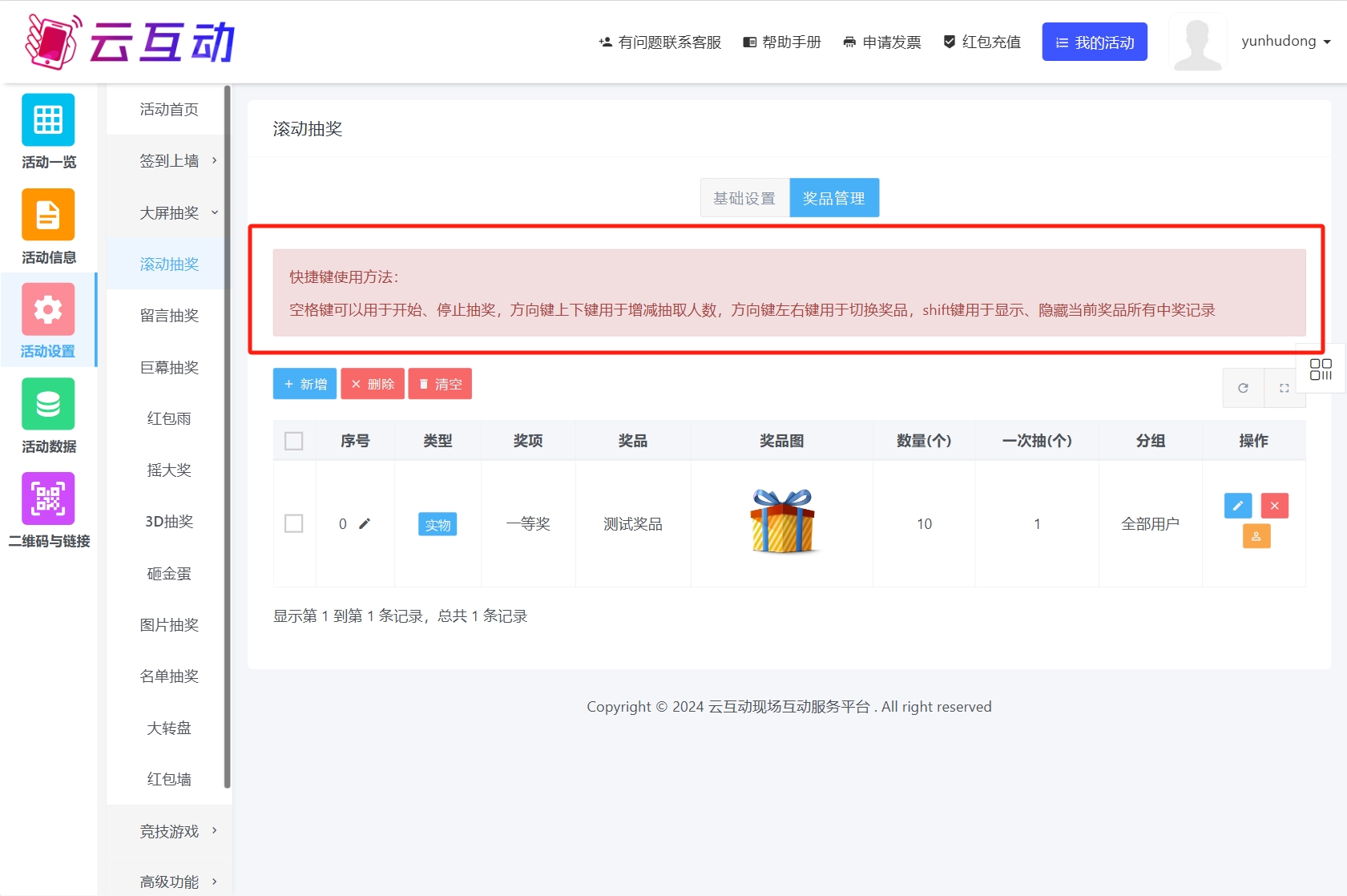Click the refresh table icon
This screenshot has width=1347, height=896.
point(1243,388)
